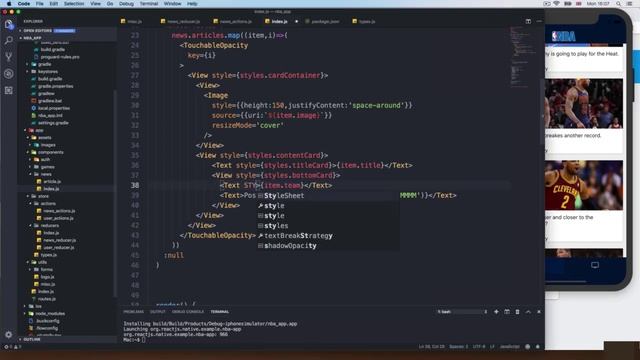Click into the terminal prompt line
Viewport: 640px width, 360px height.
pos(135,340)
